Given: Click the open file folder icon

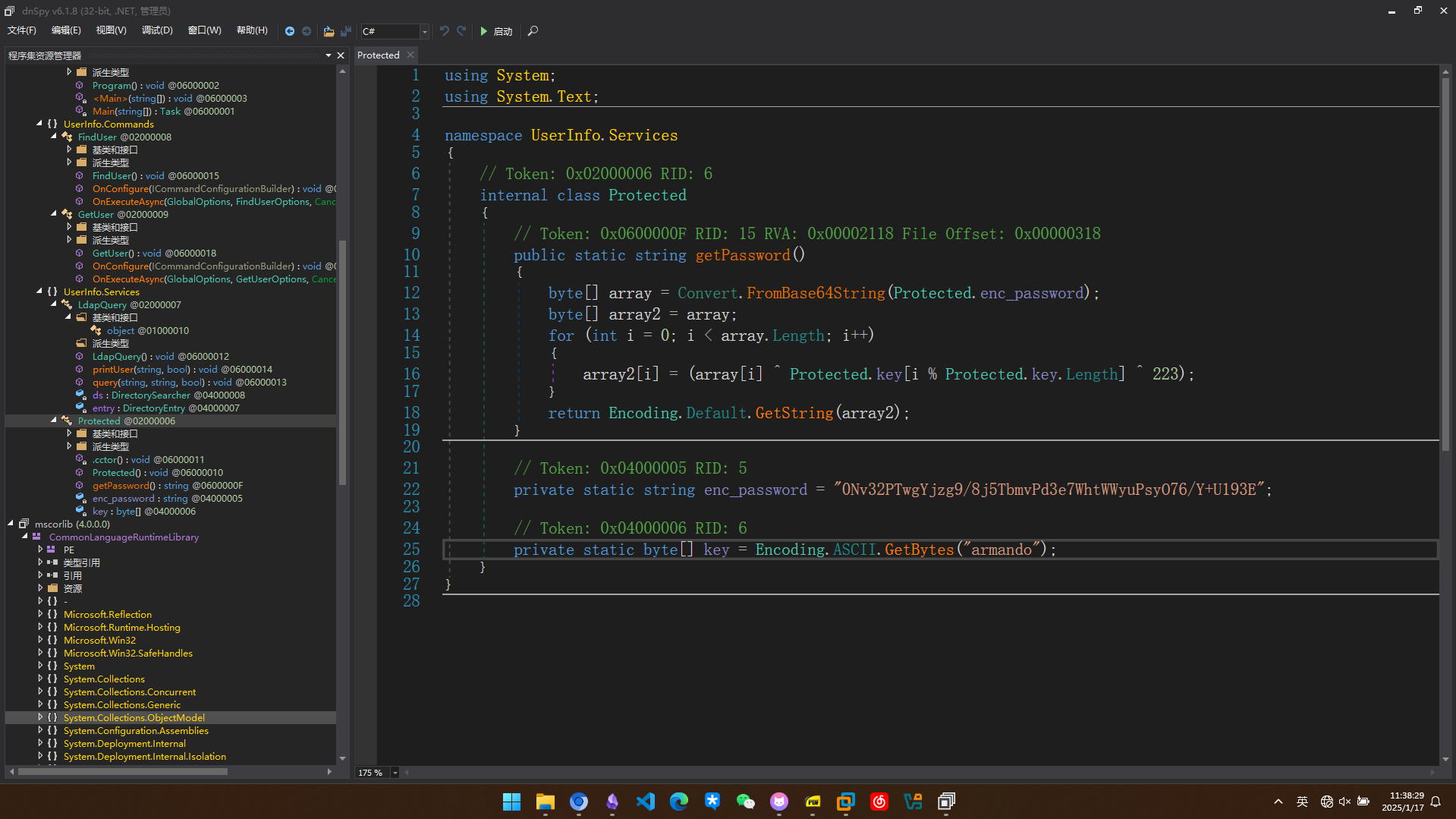Looking at the screenshot, I should [x=329, y=31].
